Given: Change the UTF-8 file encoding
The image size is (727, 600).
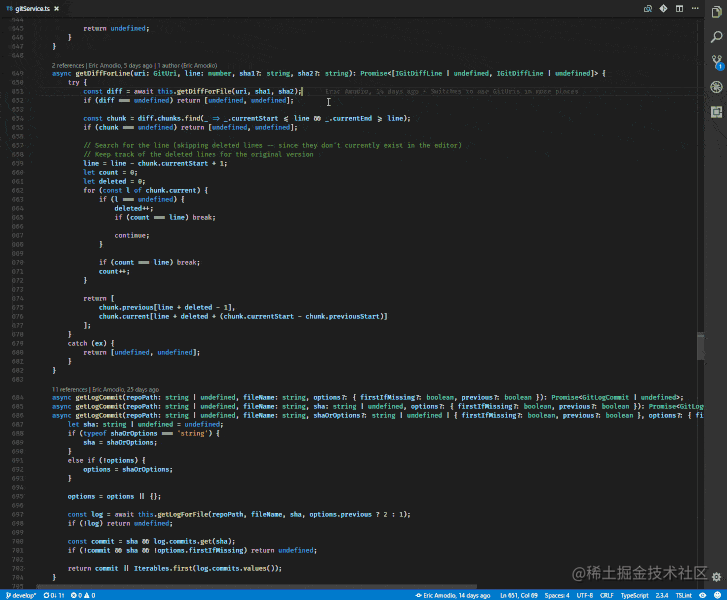Looking at the screenshot, I should [x=585, y=594].
